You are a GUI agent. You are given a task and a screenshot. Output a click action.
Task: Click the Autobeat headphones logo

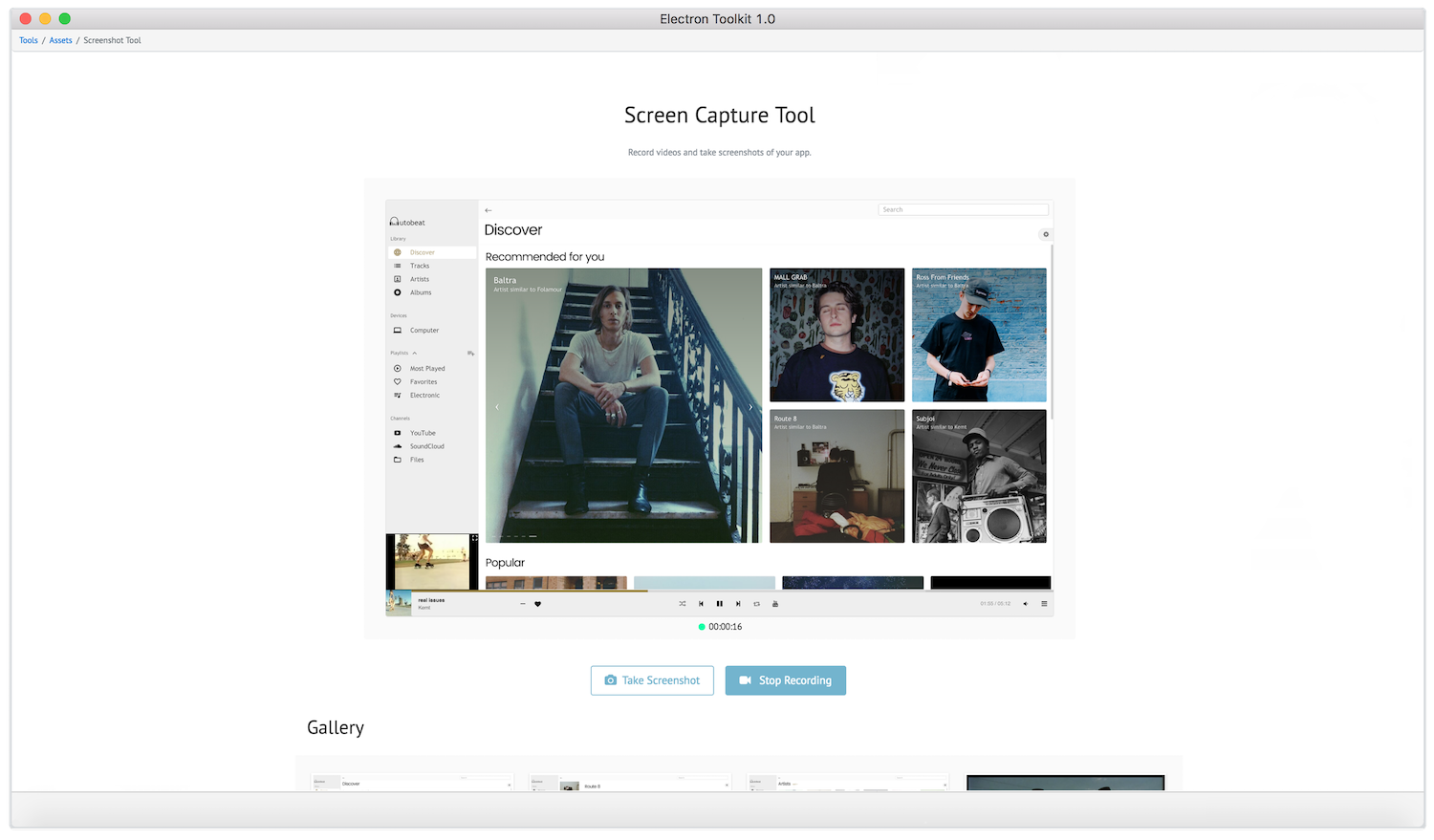coord(395,222)
